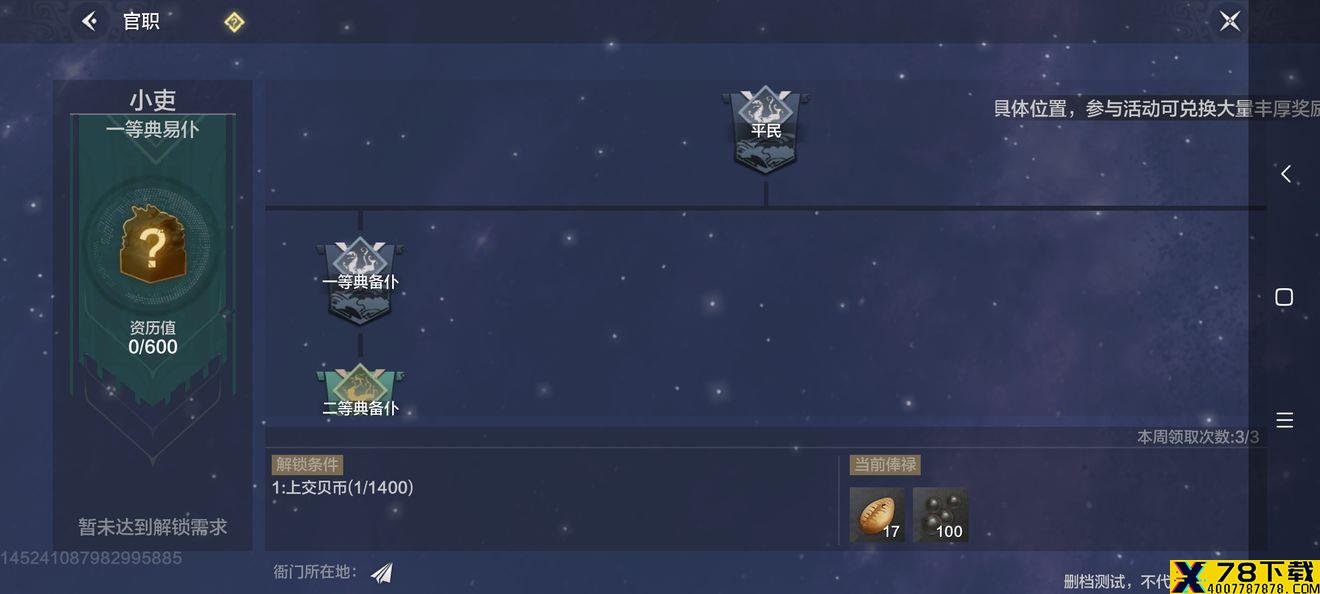Select the 一等典备仆 rank badge
The height and width of the screenshot is (594, 1320).
click(x=360, y=282)
